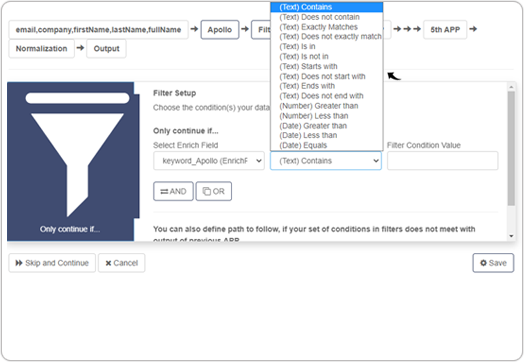This screenshot has height=362, width=524.
Task: Choose "(Text) Does not contain" condition
Action: point(326,17)
